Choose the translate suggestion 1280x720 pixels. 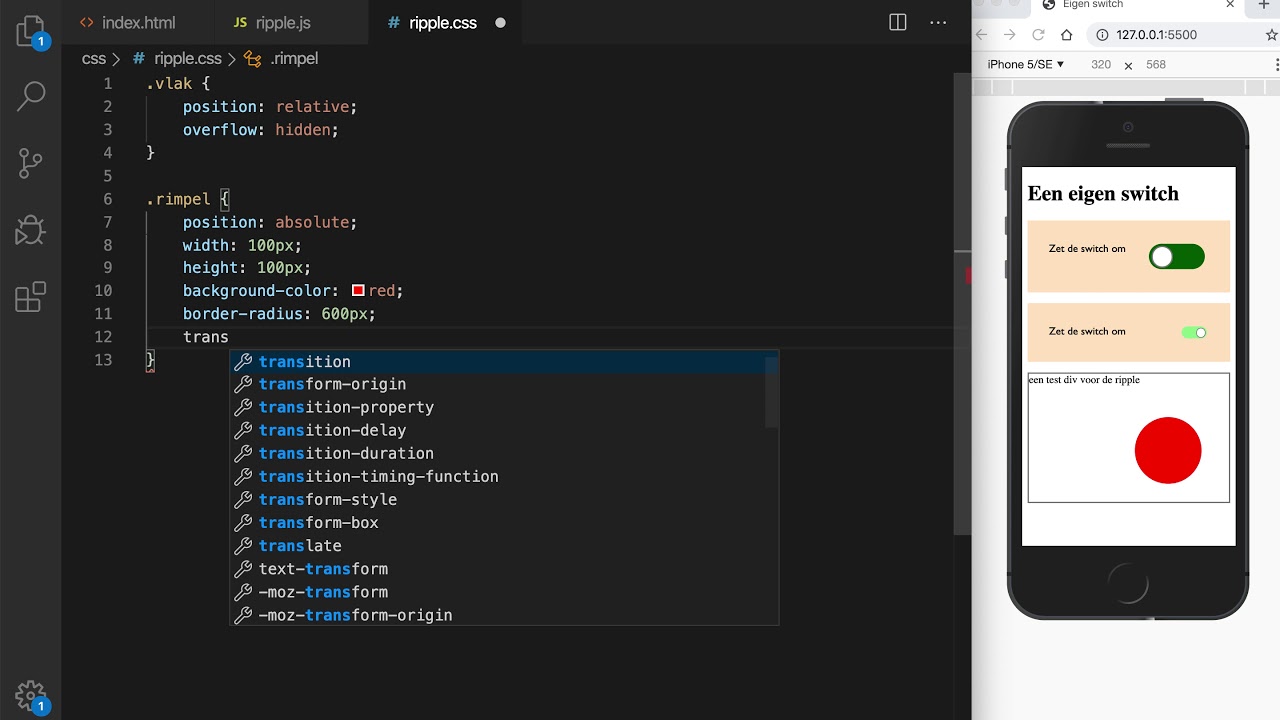pyautogui.click(x=504, y=546)
